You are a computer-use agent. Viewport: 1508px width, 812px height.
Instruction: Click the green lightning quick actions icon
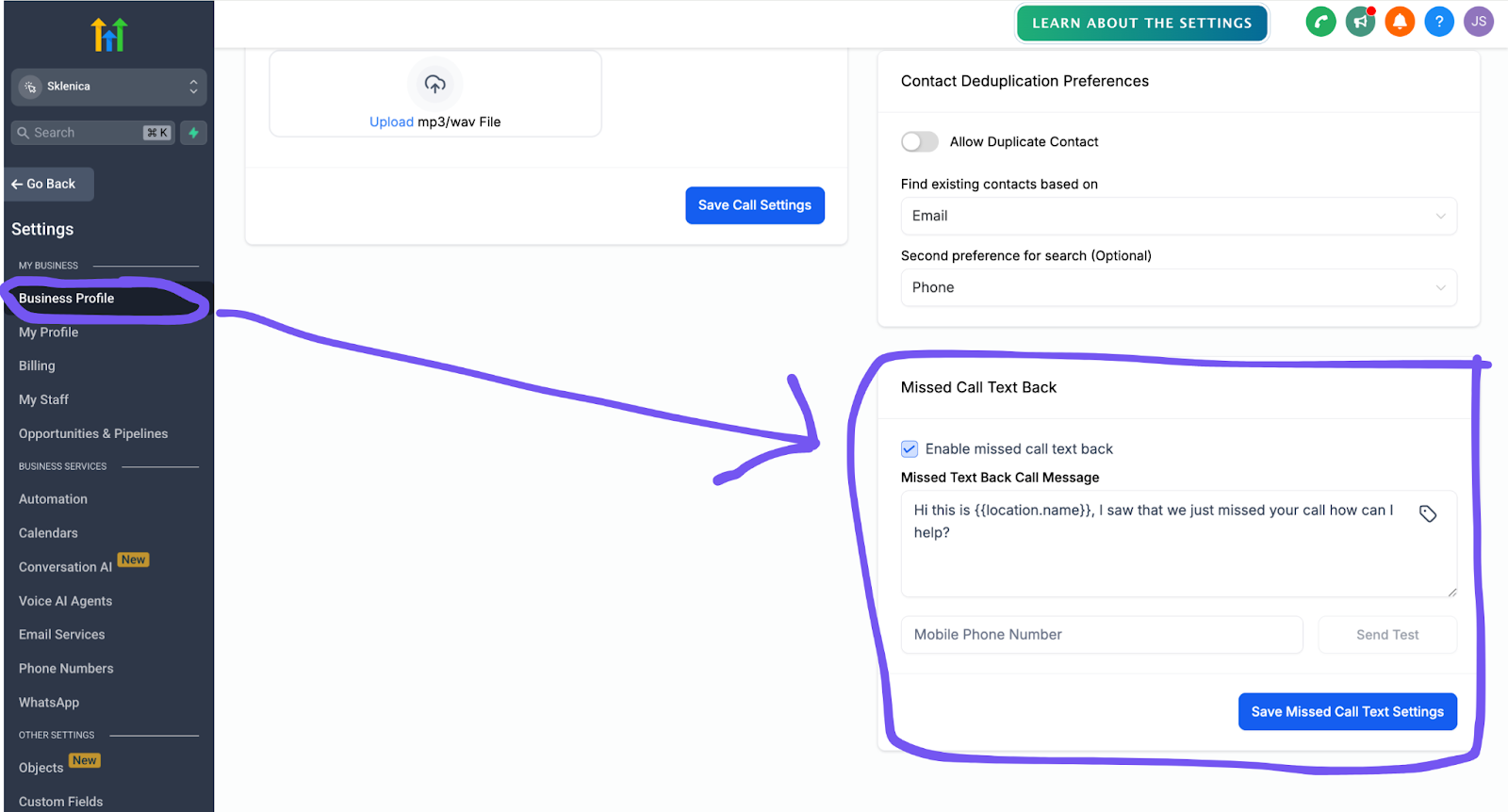(193, 133)
